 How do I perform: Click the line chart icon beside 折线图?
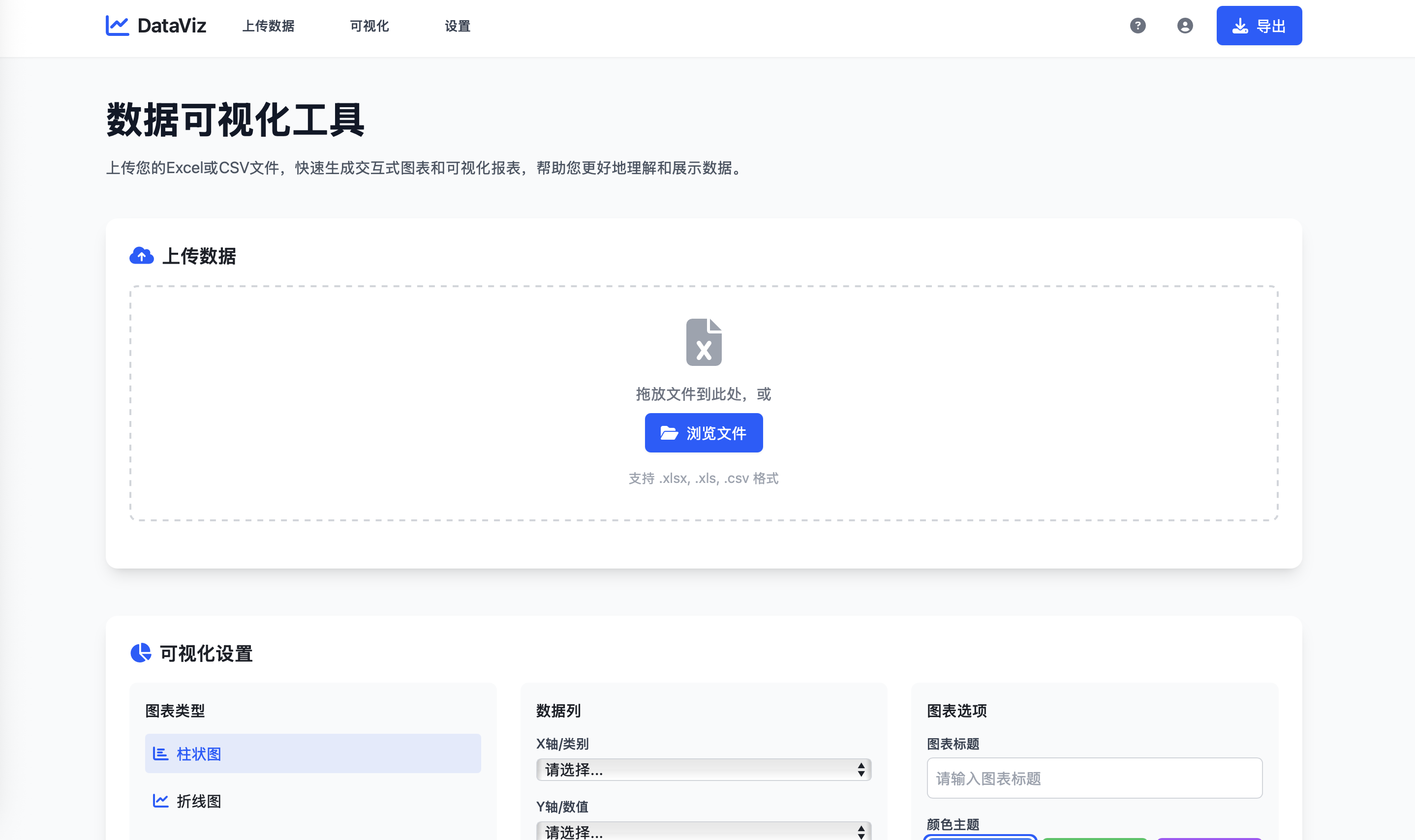click(161, 800)
